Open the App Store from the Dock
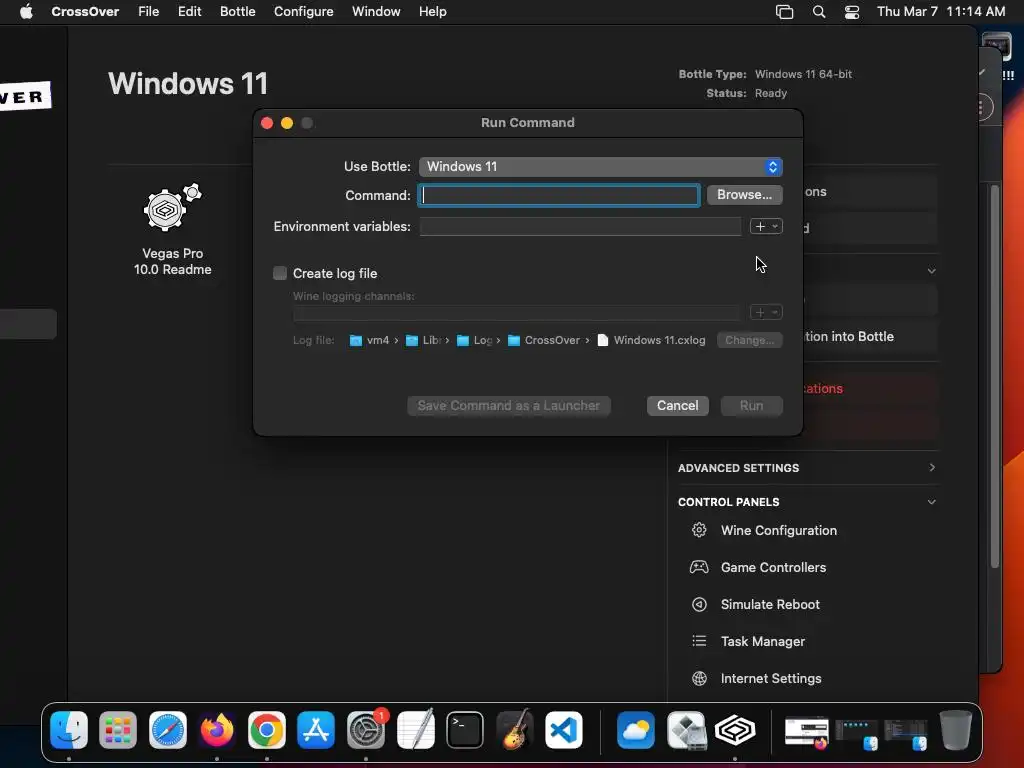Viewport: 1024px width, 768px height. point(316,729)
